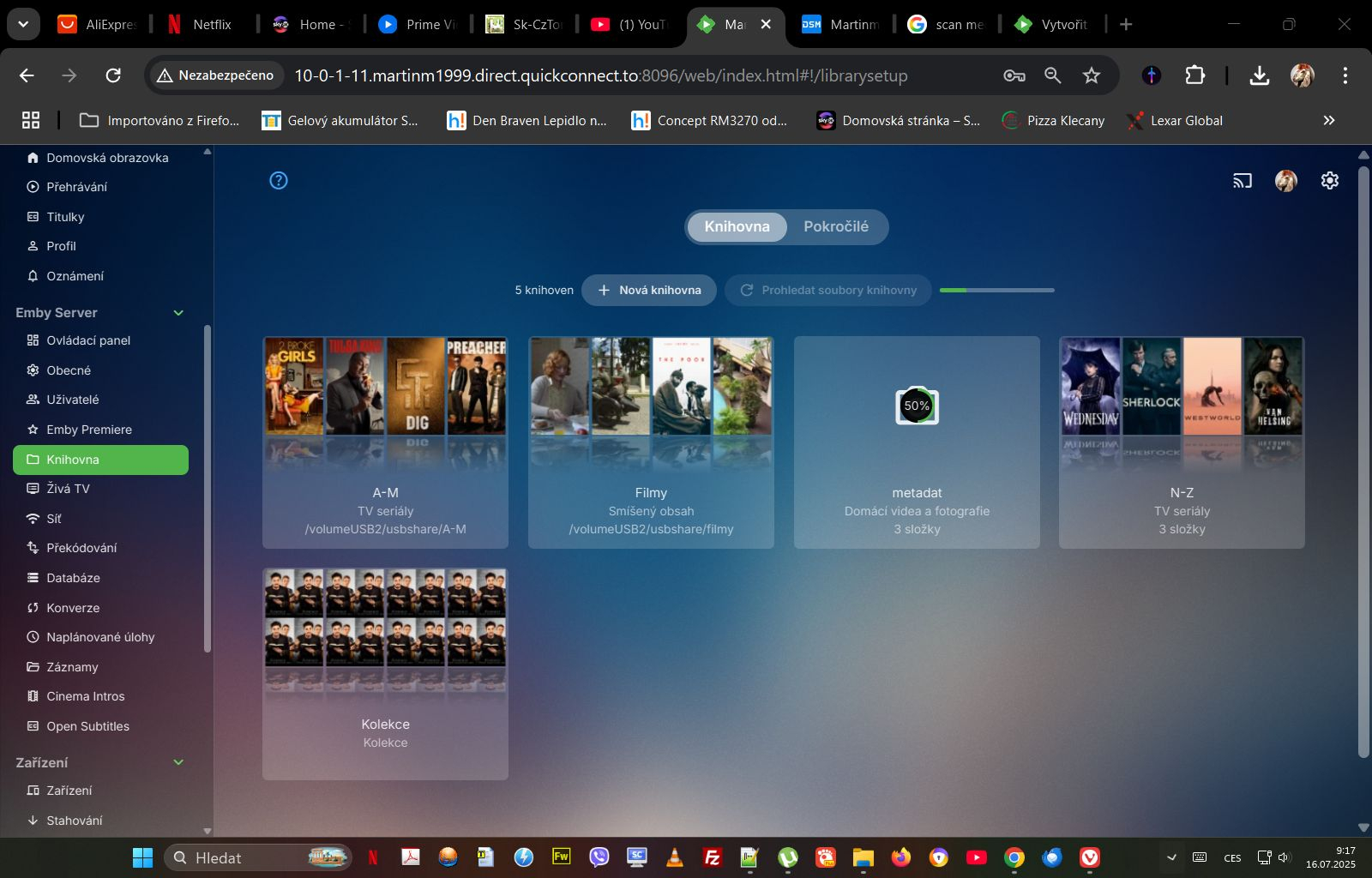Select Knihovna in sidebar
Viewport: 1372px width, 878px height.
click(100, 460)
